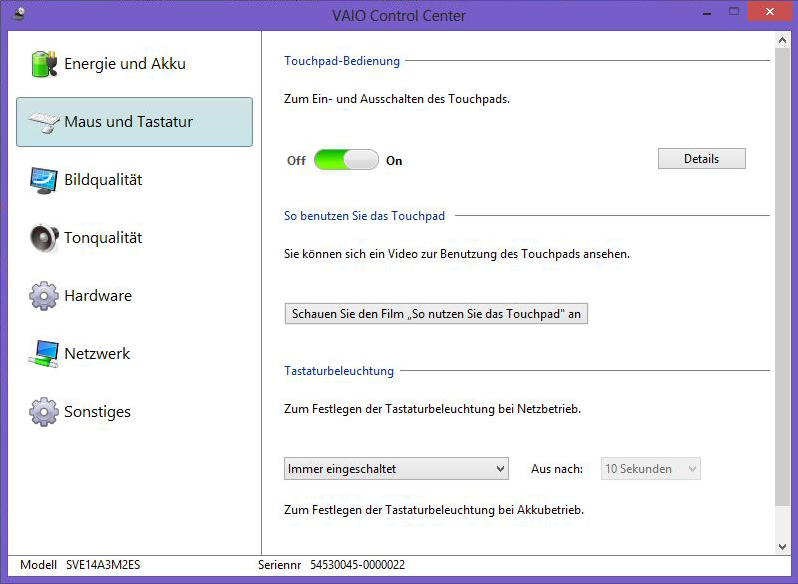Click the Details button for touchpad

pos(702,159)
